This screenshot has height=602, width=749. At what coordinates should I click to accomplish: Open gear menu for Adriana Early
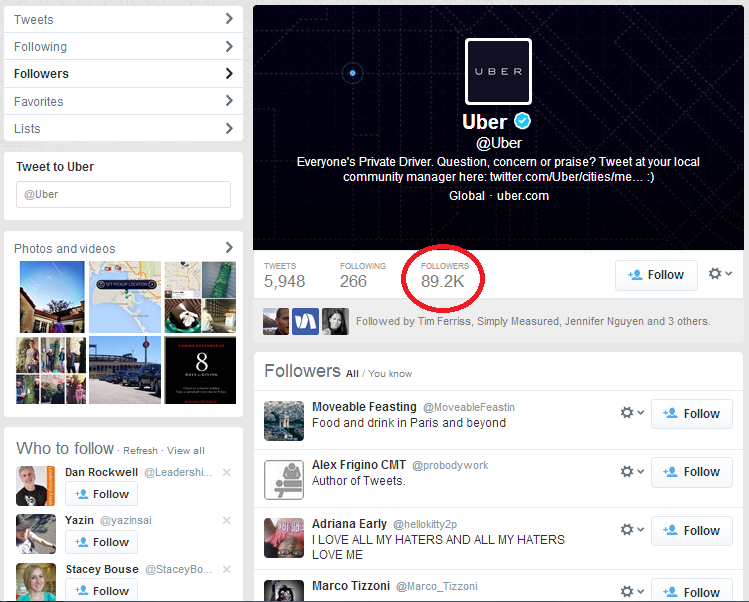[x=632, y=529]
